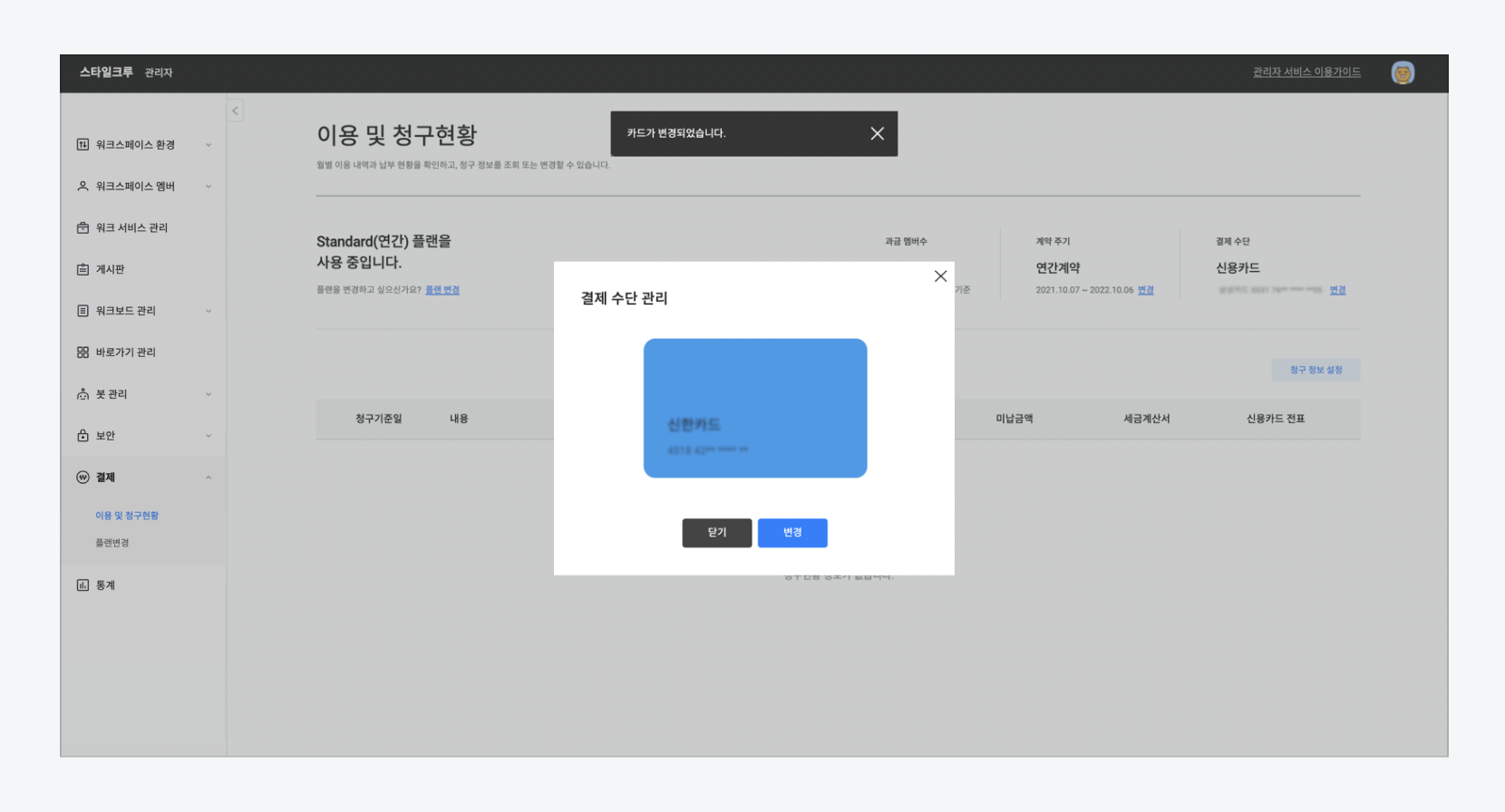This screenshot has width=1505, height=812.
Task: Collapse the 결제 menu chevron
Action: (x=209, y=478)
